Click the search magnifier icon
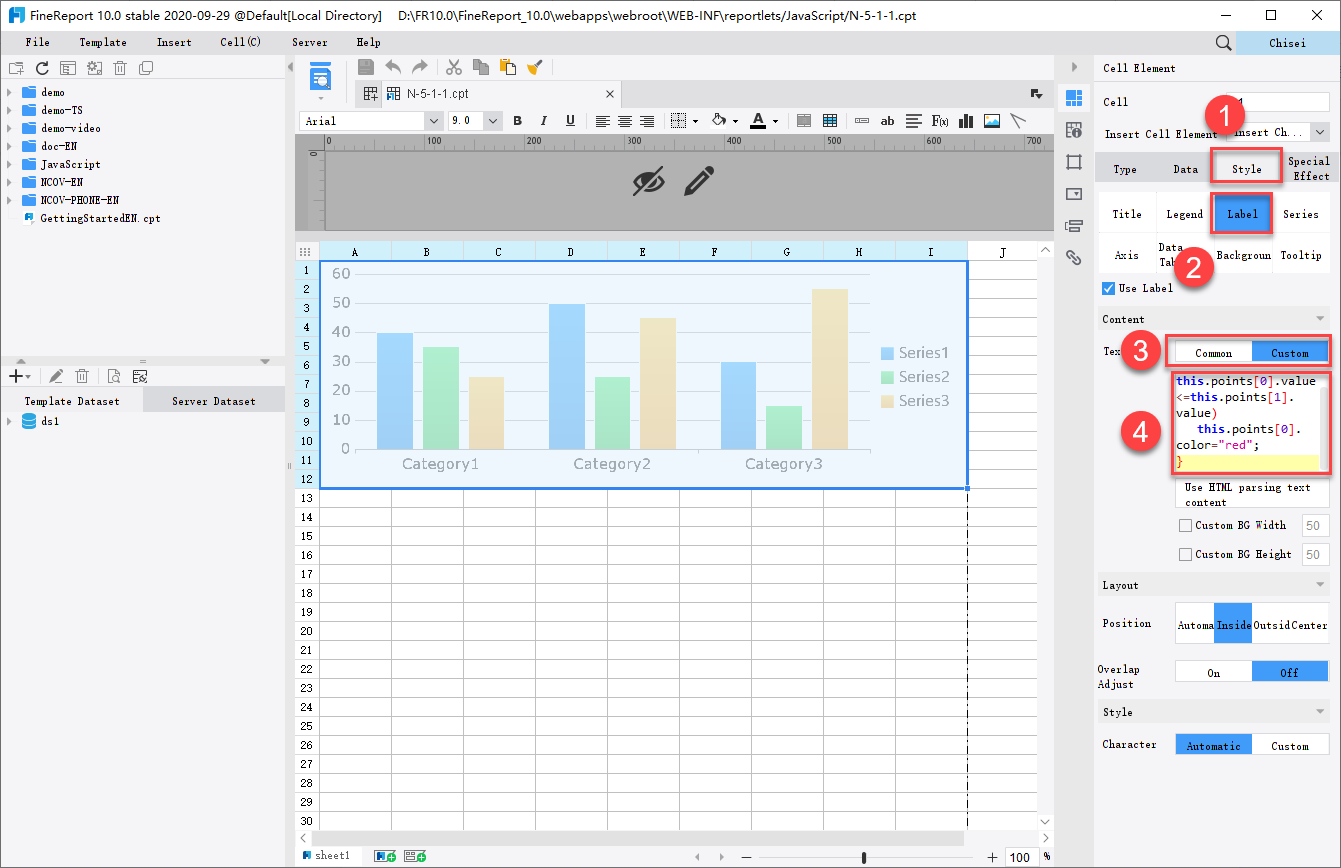The width and height of the screenshot is (1341, 868). (x=1223, y=43)
